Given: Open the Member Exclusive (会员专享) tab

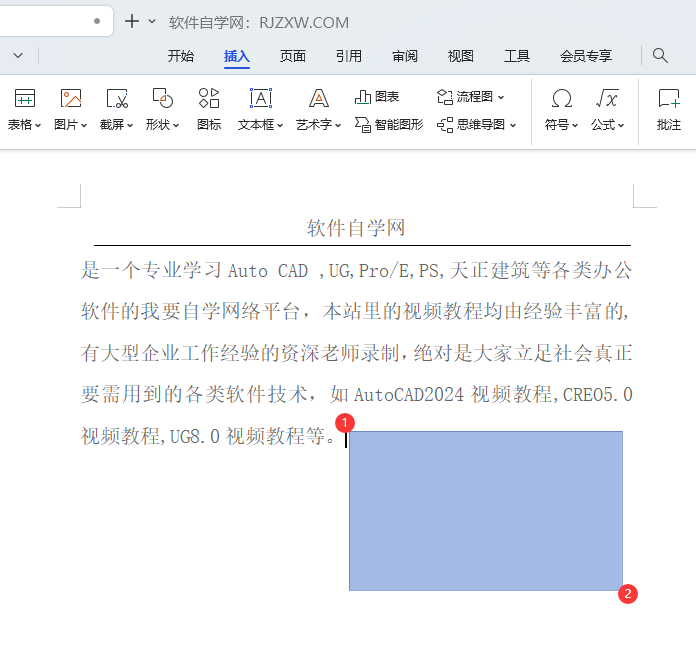Looking at the screenshot, I should pyautogui.click(x=585, y=56).
